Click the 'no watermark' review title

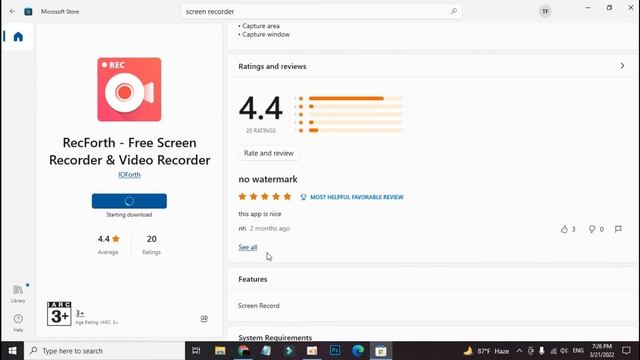[x=268, y=179]
